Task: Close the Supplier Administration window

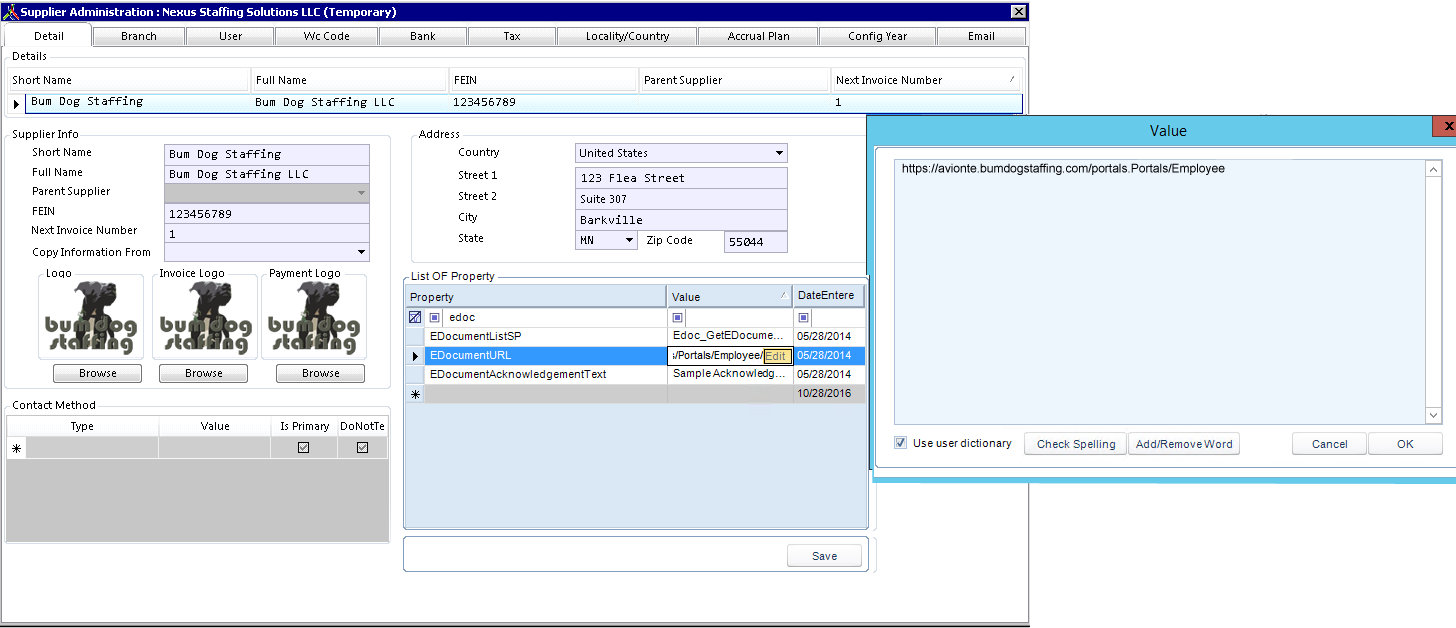Action: pyautogui.click(x=1018, y=12)
